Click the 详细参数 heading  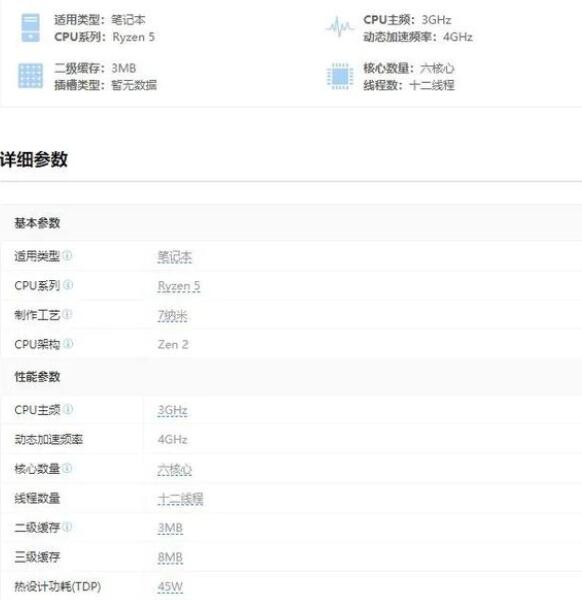tap(34, 159)
